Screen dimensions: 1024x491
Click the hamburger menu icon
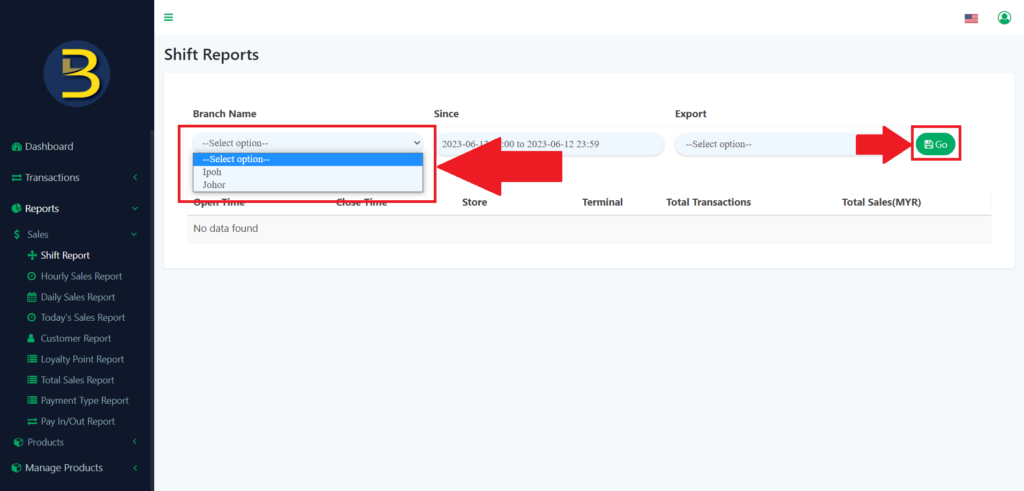click(169, 17)
